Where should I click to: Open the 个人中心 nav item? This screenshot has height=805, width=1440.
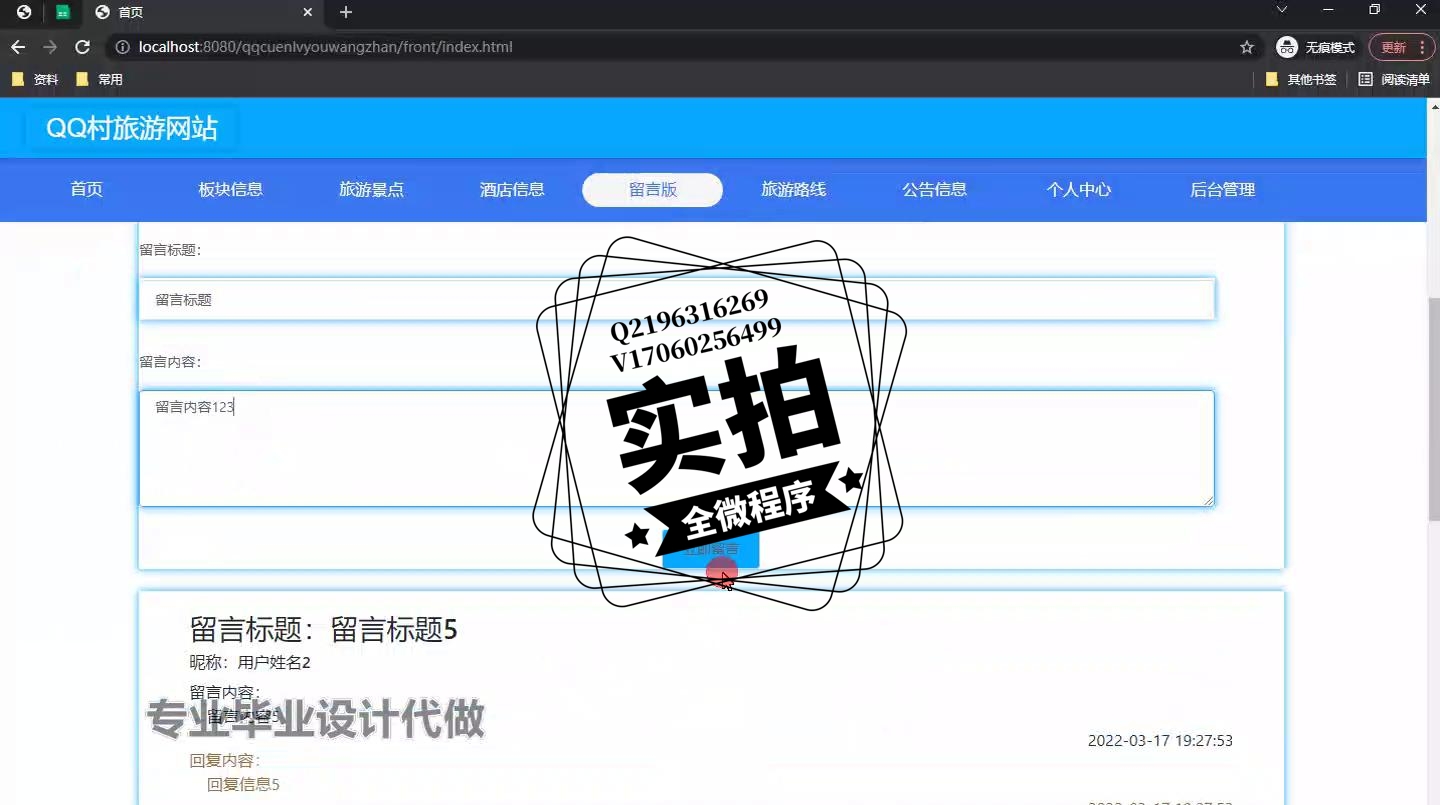pyautogui.click(x=1079, y=190)
